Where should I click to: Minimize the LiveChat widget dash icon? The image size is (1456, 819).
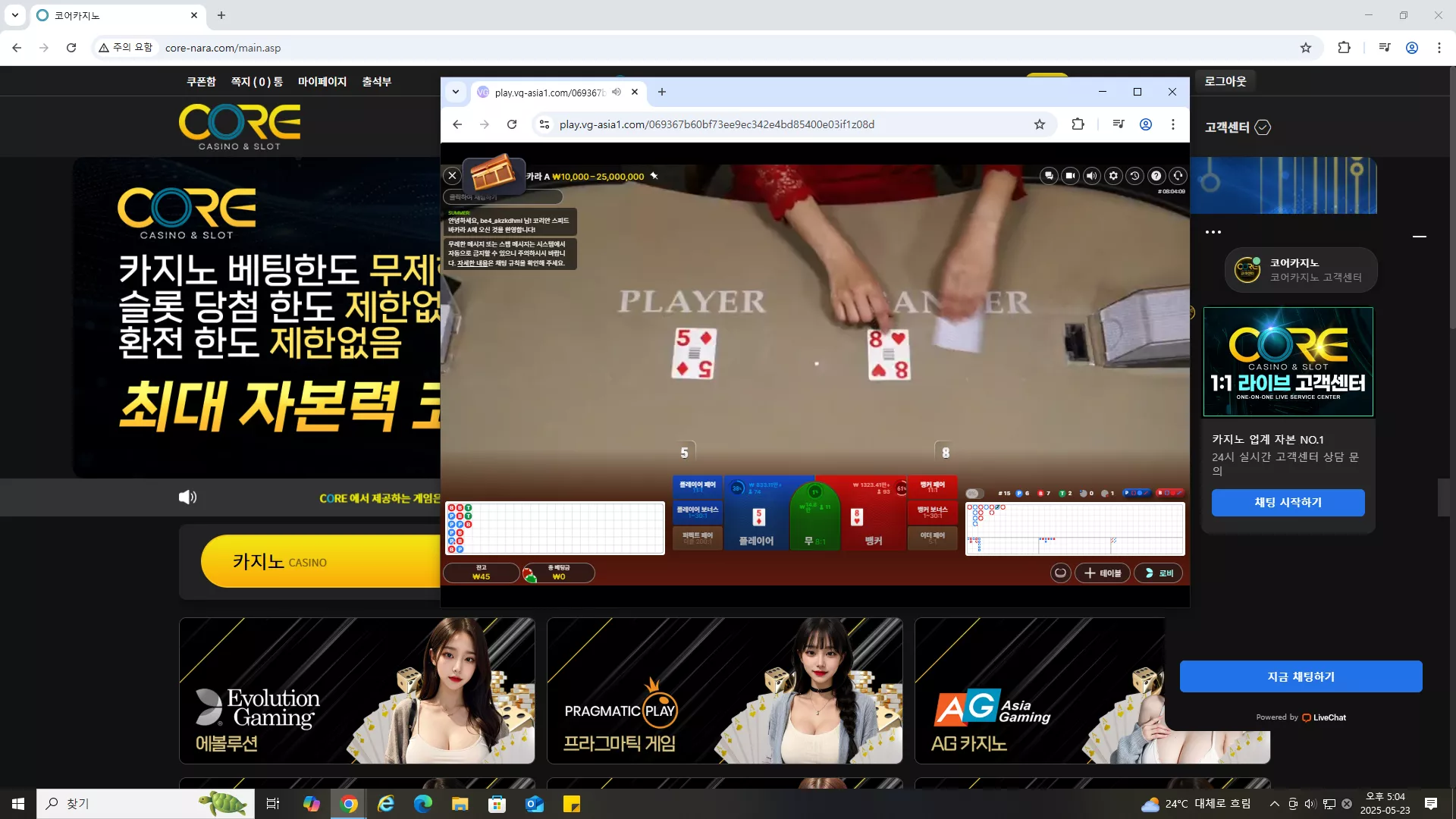(x=1420, y=237)
